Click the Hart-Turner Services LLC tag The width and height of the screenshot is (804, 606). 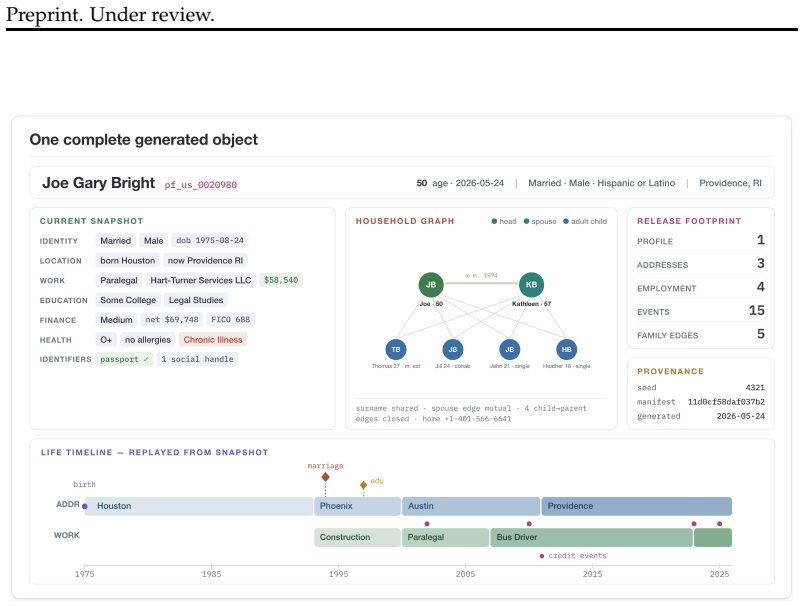(200, 280)
